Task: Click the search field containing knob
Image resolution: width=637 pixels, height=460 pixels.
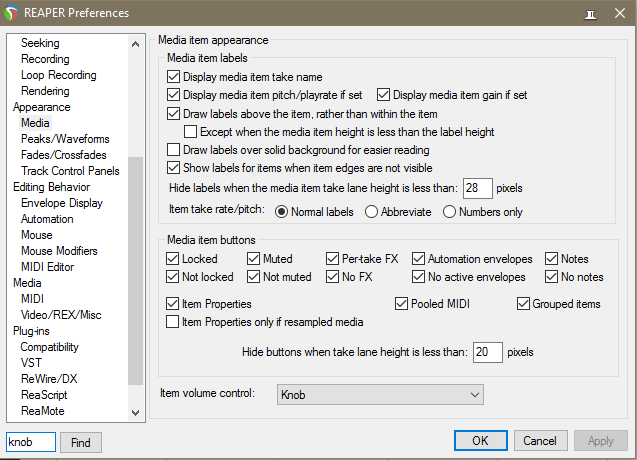Action: 31,442
